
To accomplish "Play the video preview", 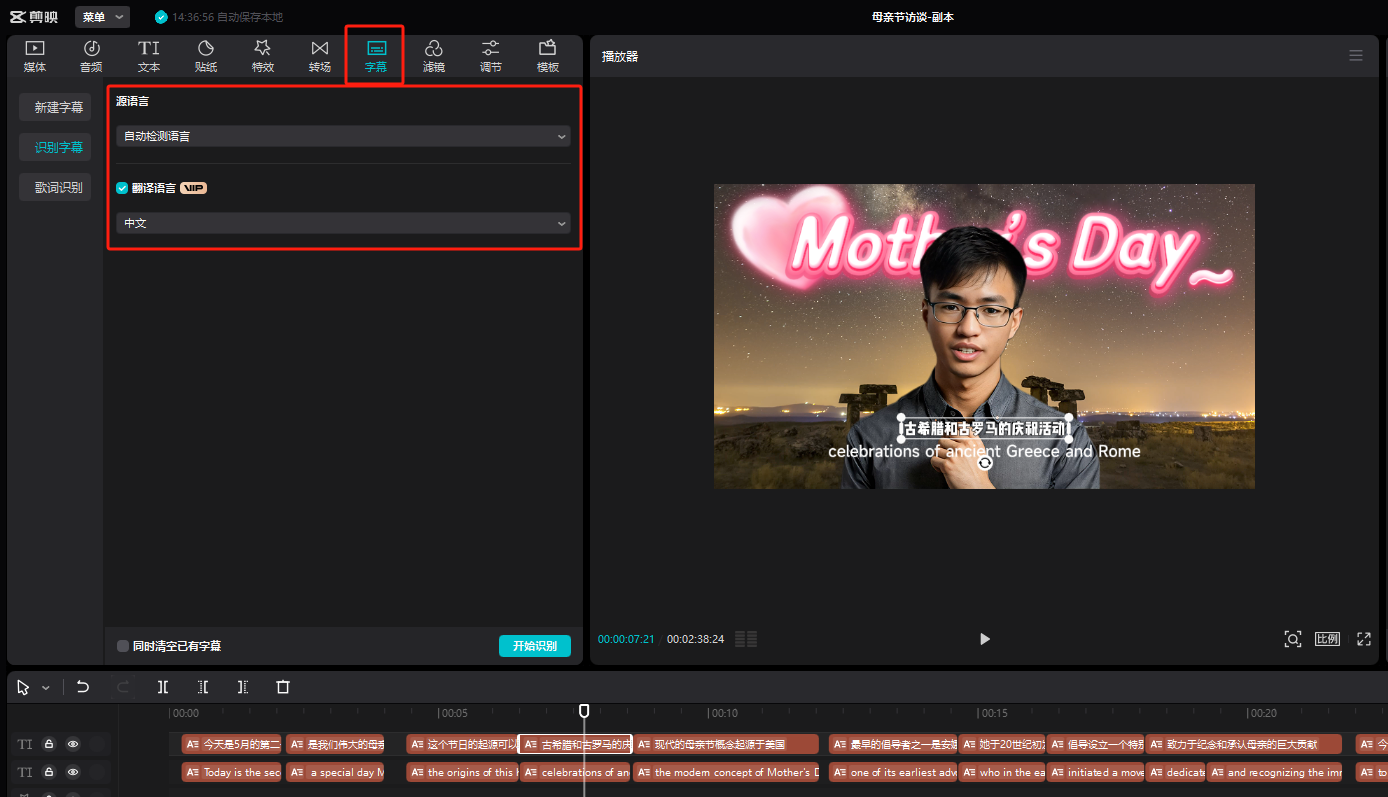I will (985, 639).
